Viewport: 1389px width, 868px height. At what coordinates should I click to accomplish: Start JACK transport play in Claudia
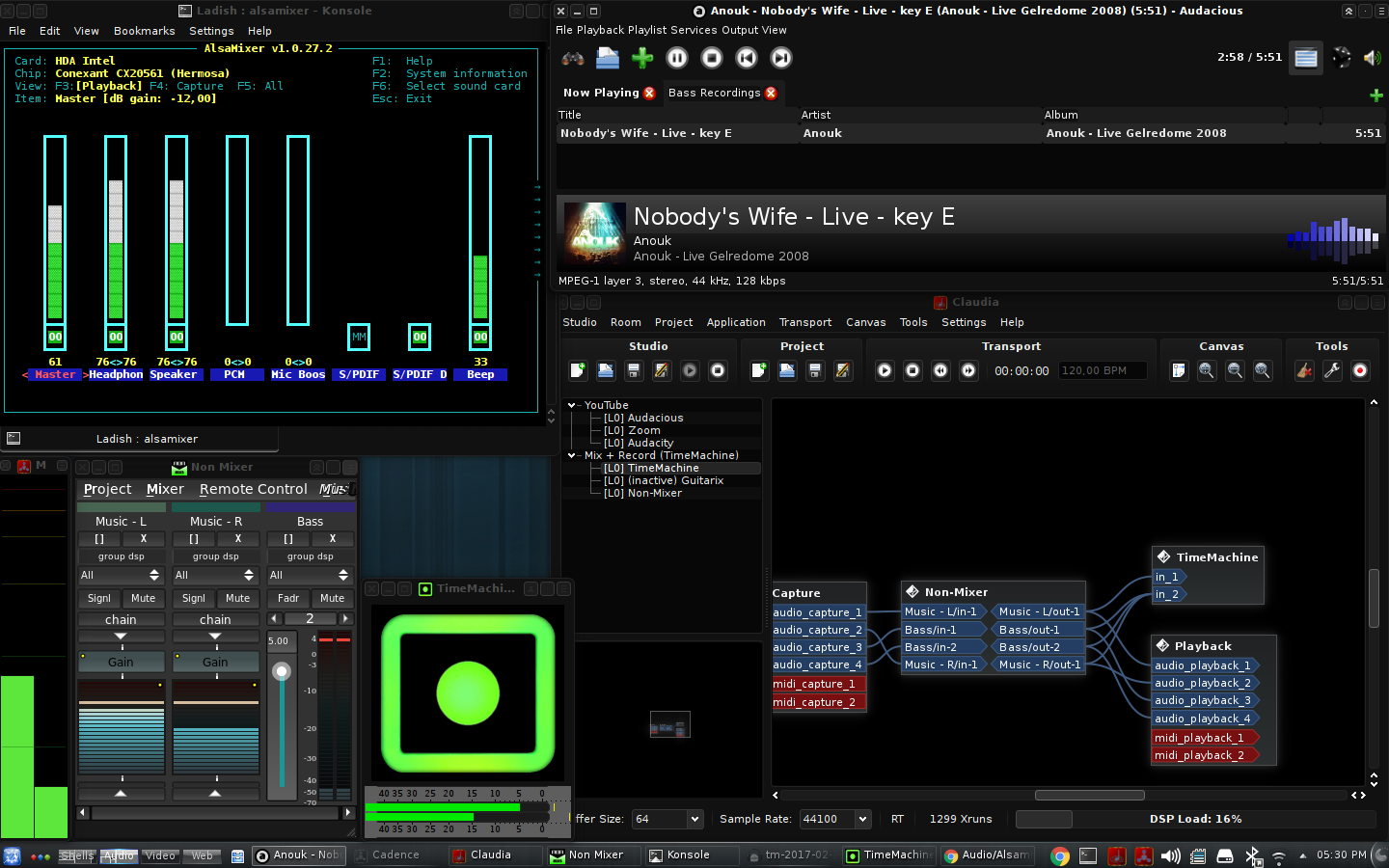885,370
